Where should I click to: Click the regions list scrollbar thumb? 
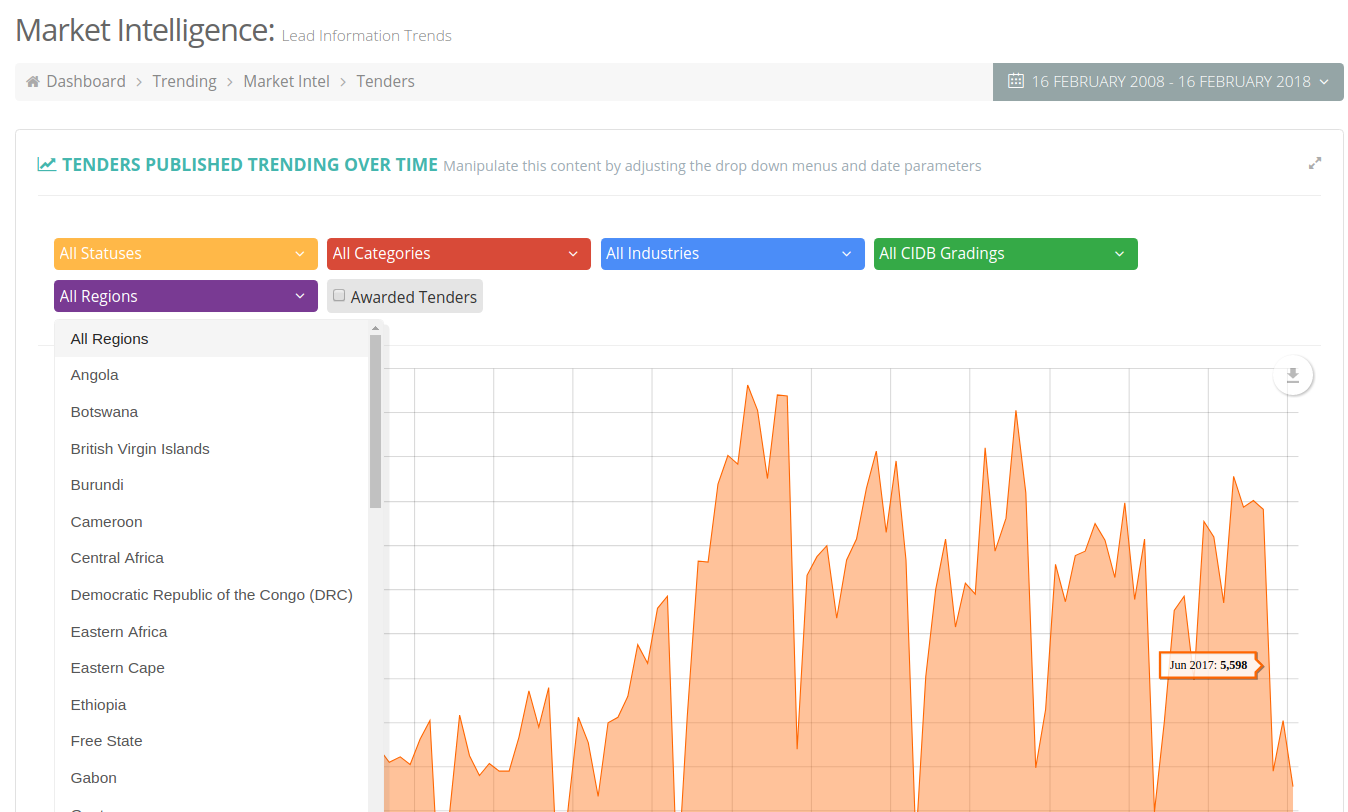(375, 421)
